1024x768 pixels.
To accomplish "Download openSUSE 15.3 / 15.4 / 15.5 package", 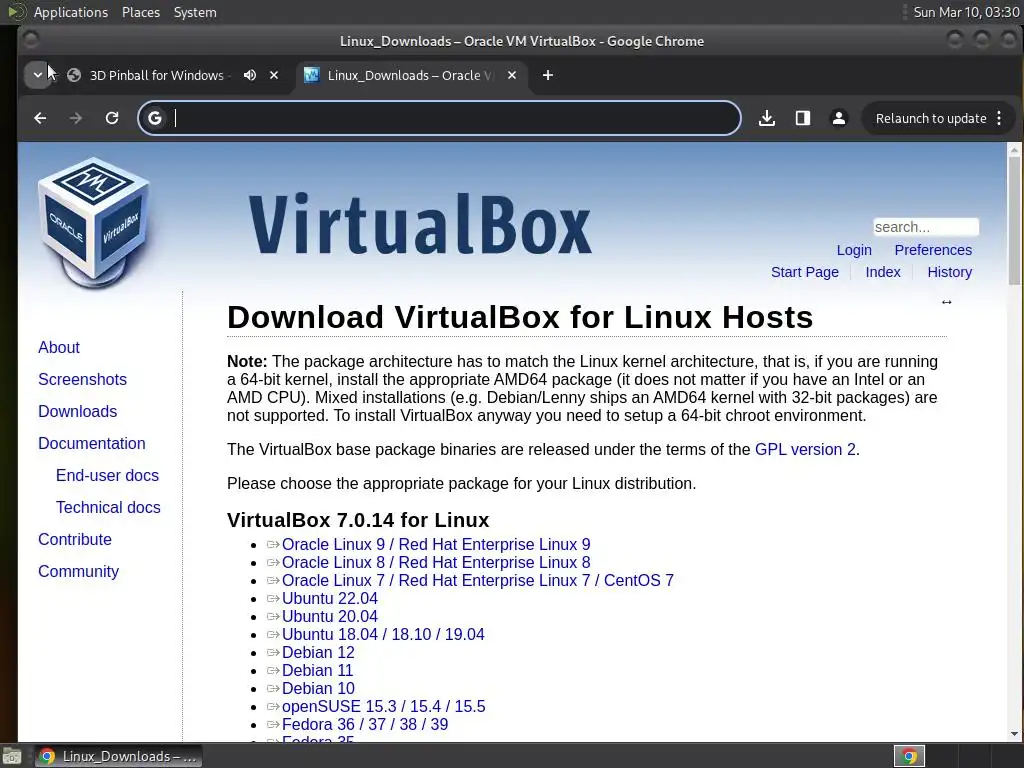I will pyautogui.click(x=383, y=707).
